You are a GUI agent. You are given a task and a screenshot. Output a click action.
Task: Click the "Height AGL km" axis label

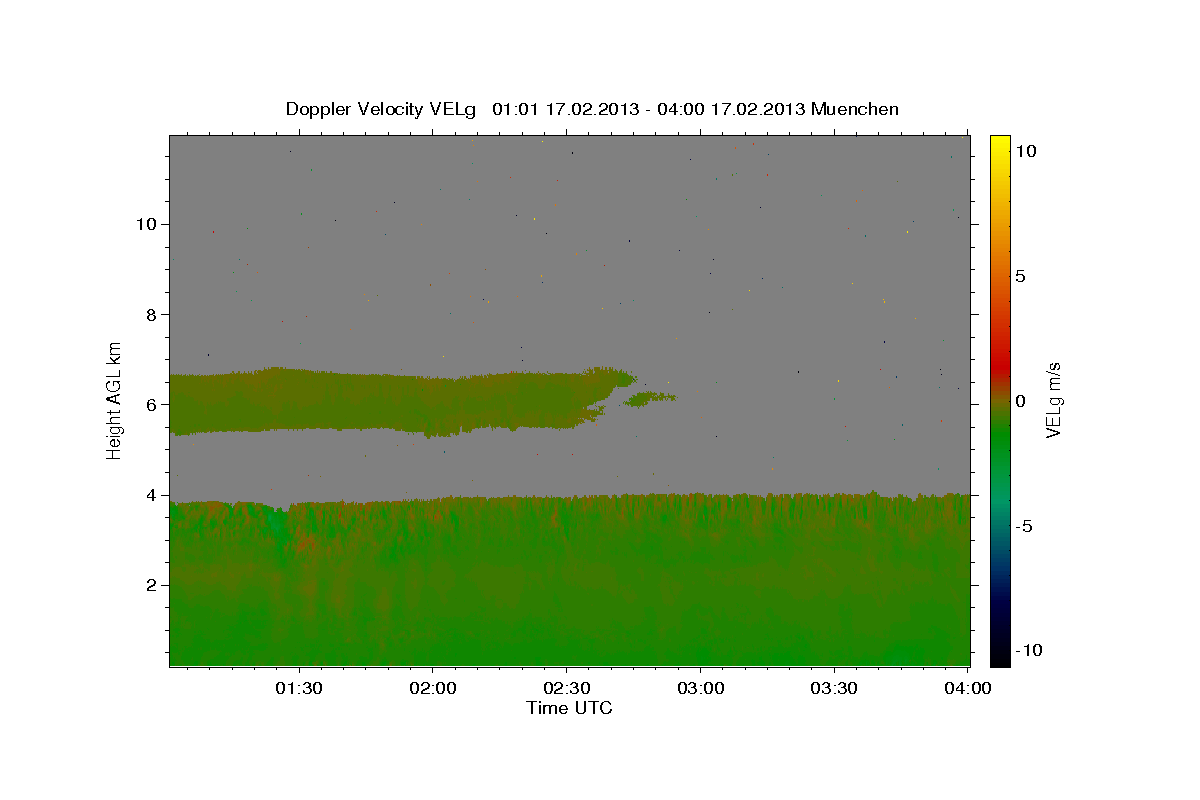pos(115,400)
